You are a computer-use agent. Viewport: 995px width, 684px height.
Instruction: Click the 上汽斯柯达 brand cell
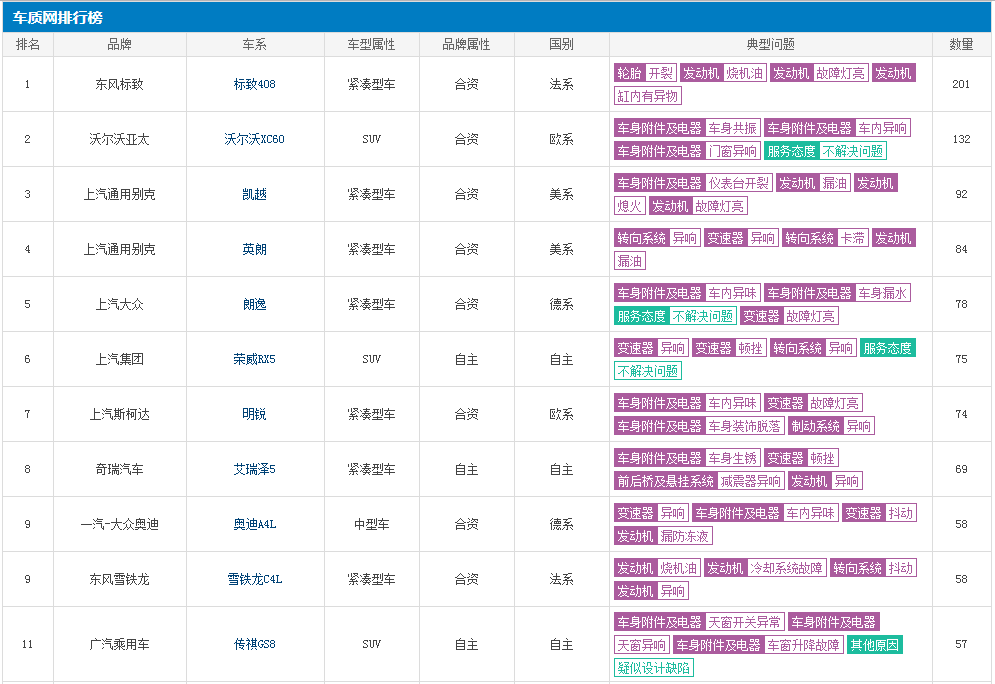pyautogui.click(x=120, y=414)
